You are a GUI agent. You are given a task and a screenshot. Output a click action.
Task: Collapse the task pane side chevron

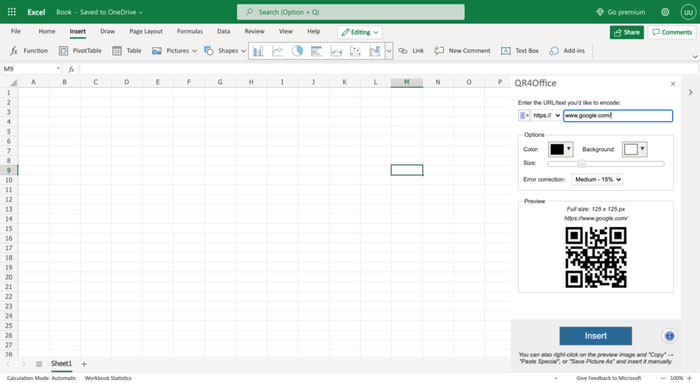click(691, 92)
